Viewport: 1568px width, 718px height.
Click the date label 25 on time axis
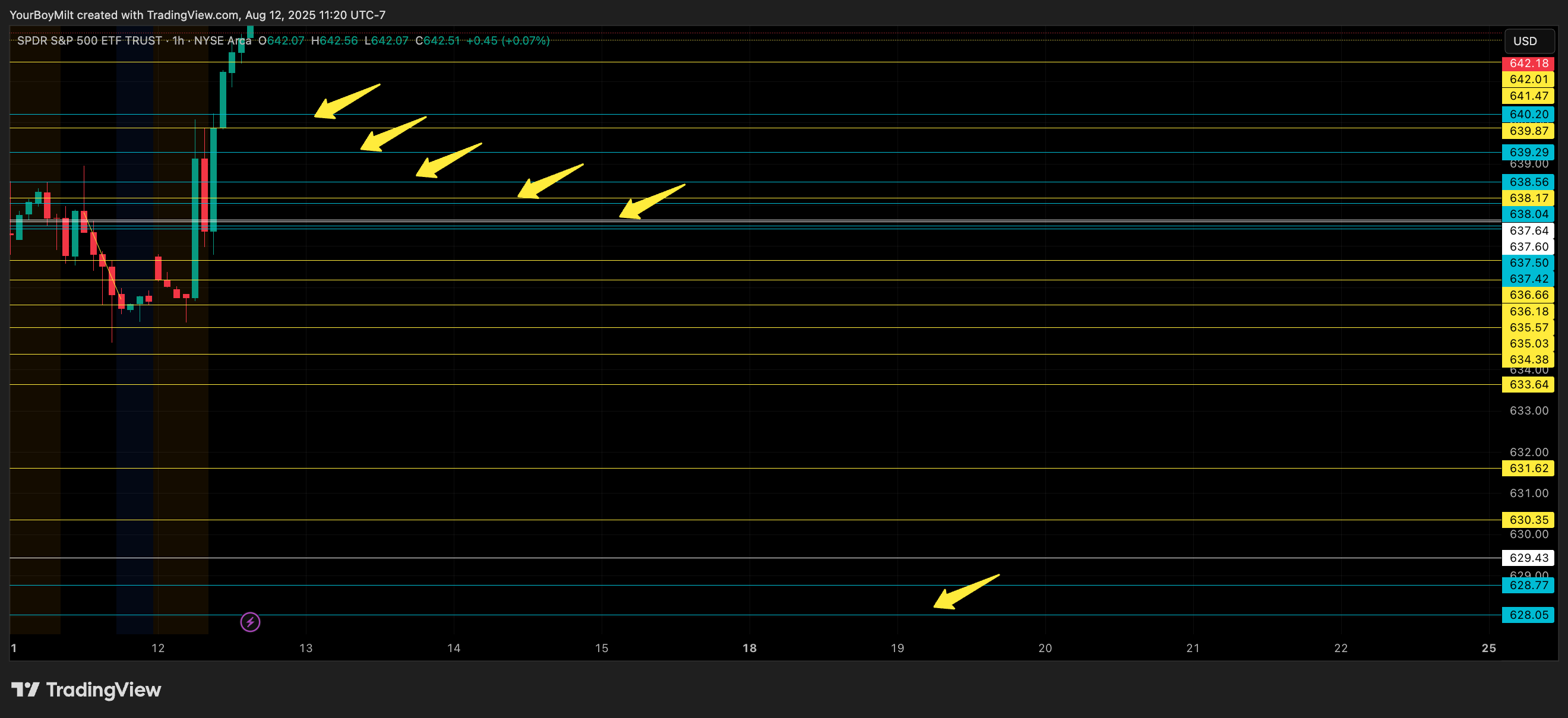1488,648
